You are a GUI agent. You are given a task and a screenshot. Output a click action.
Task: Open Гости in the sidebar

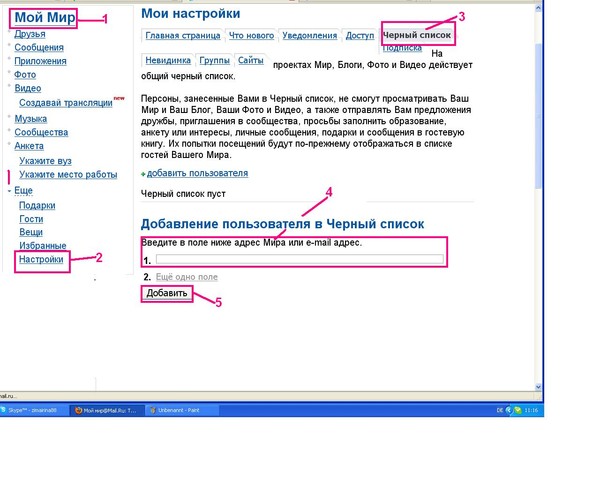tap(31, 219)
